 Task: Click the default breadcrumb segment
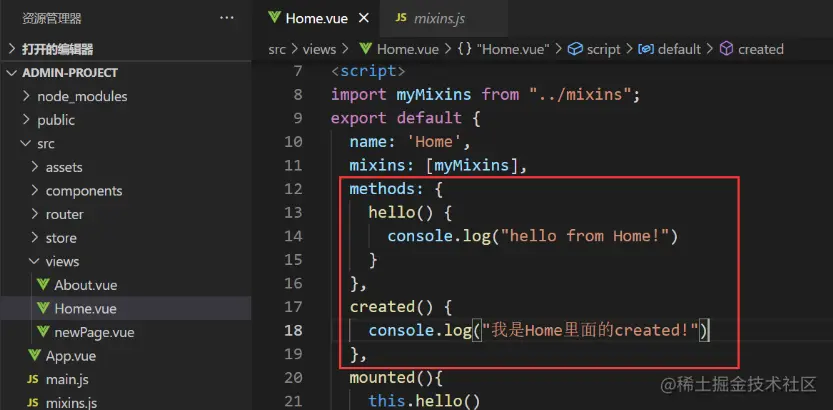[679, 49]
